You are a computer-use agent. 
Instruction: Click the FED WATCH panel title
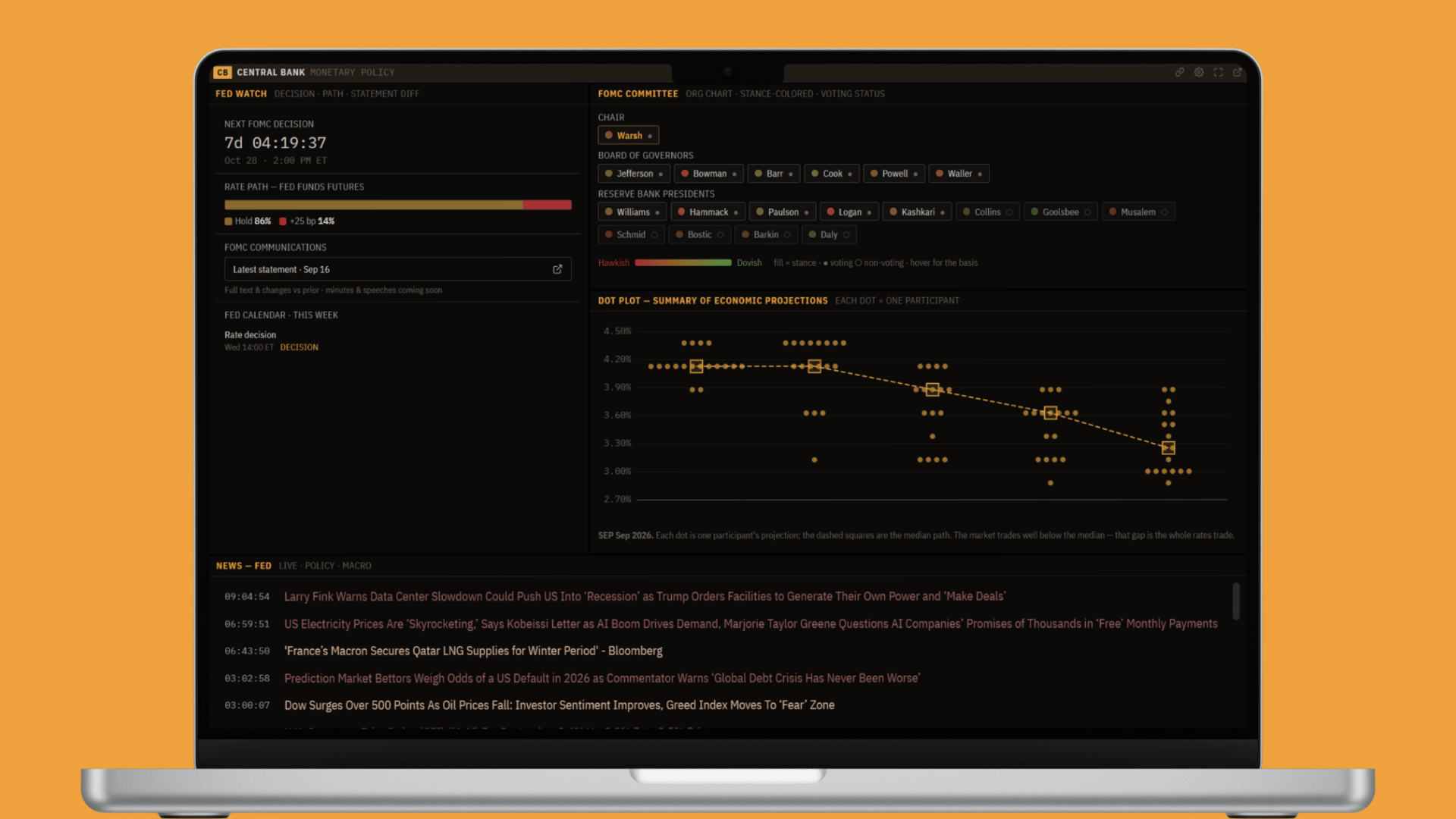(x=241, y=94)
